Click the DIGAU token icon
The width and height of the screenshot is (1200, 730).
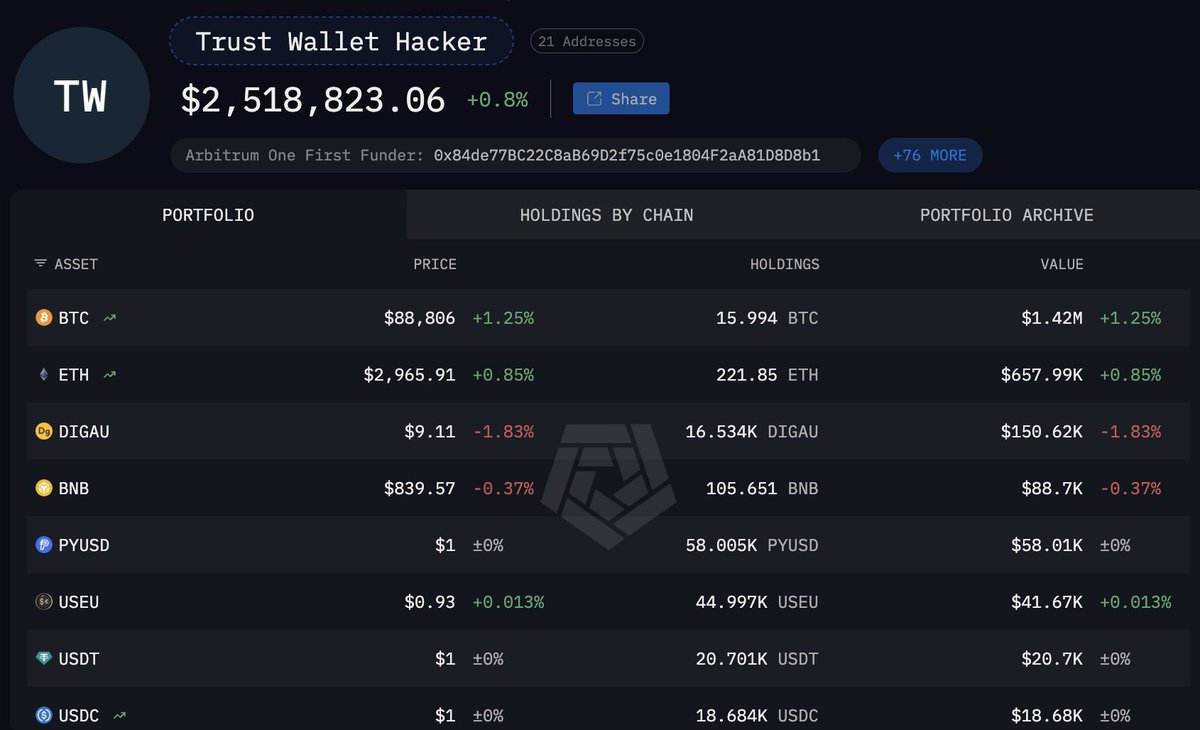(43, 432)
